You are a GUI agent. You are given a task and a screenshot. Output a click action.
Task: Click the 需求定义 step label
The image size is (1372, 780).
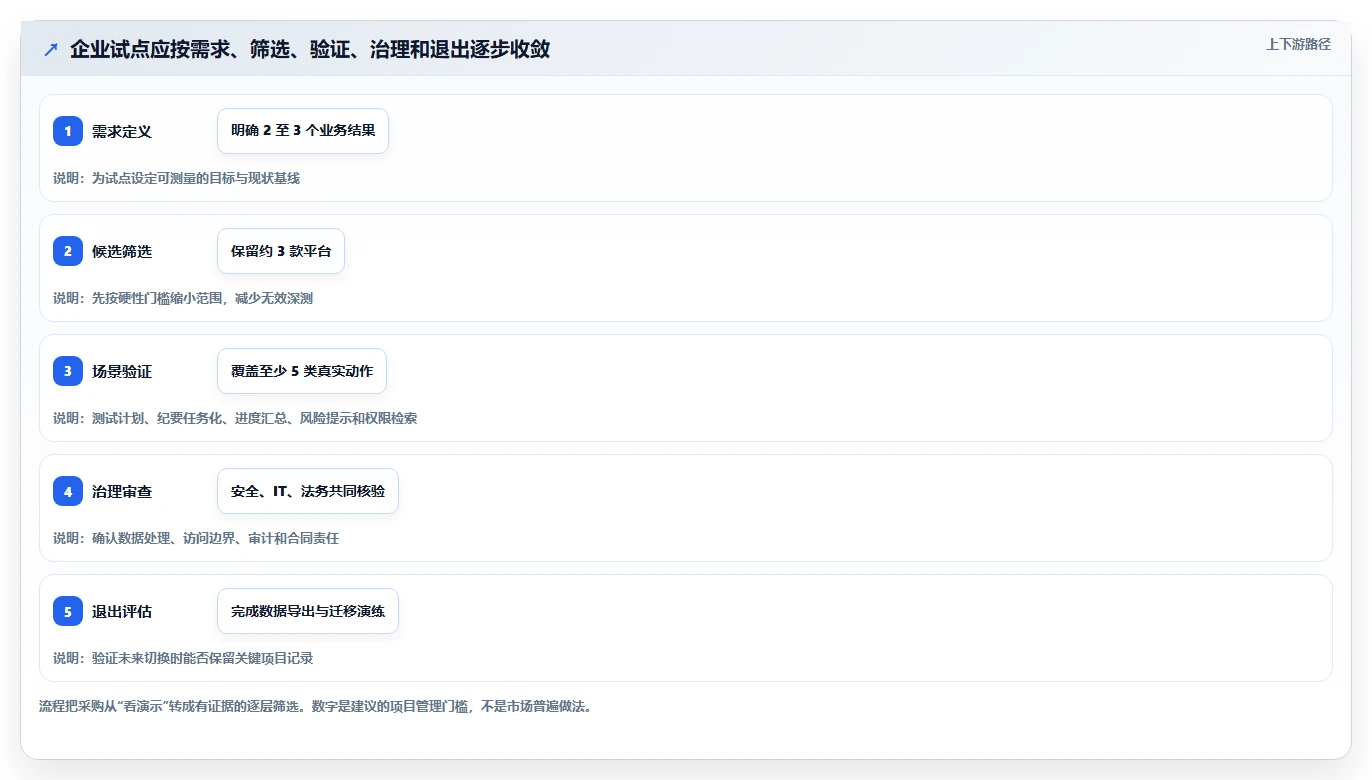click(x=122, y=131)
